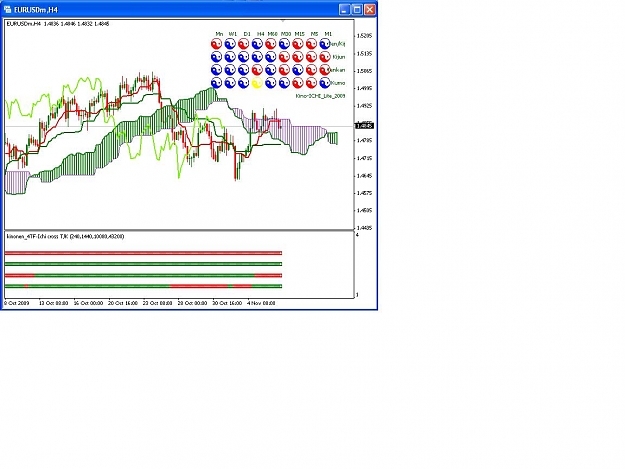The height and width of the screenshot is (469, 625).
Task: Click the Kijun row icon under Mn
Action: (x=216, y=57)
